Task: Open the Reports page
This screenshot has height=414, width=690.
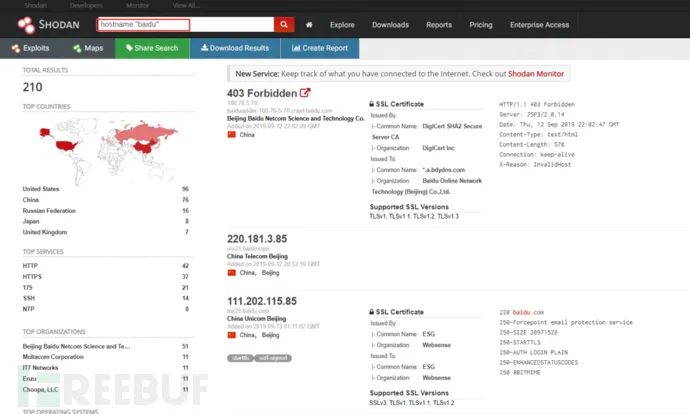Action: click(x=439, y=25)
